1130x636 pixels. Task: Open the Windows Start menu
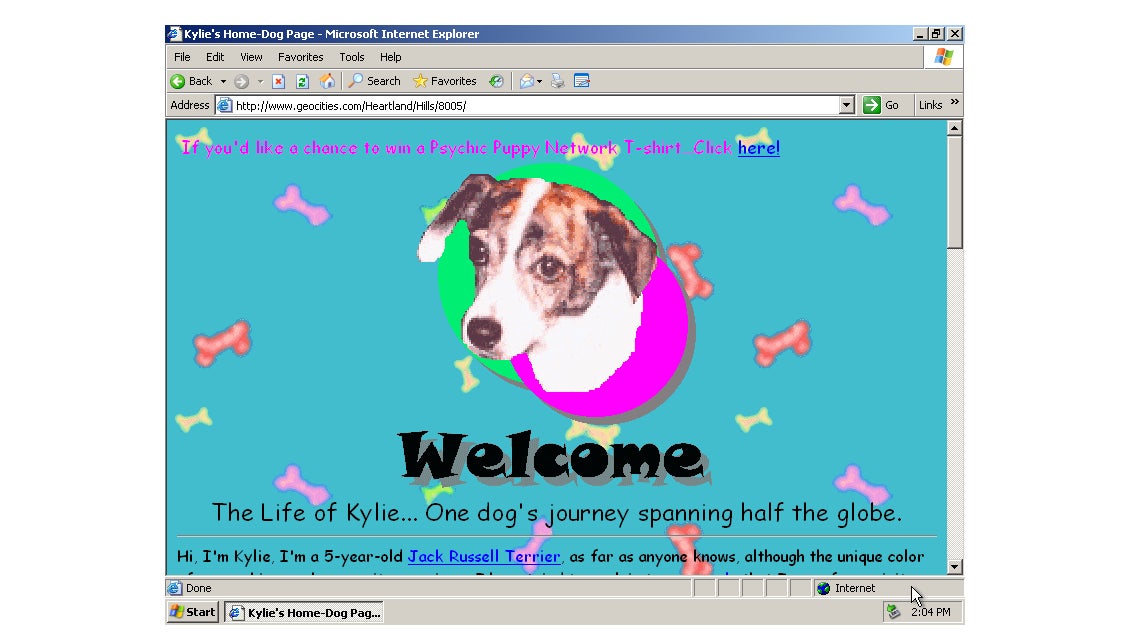[191, 611]
